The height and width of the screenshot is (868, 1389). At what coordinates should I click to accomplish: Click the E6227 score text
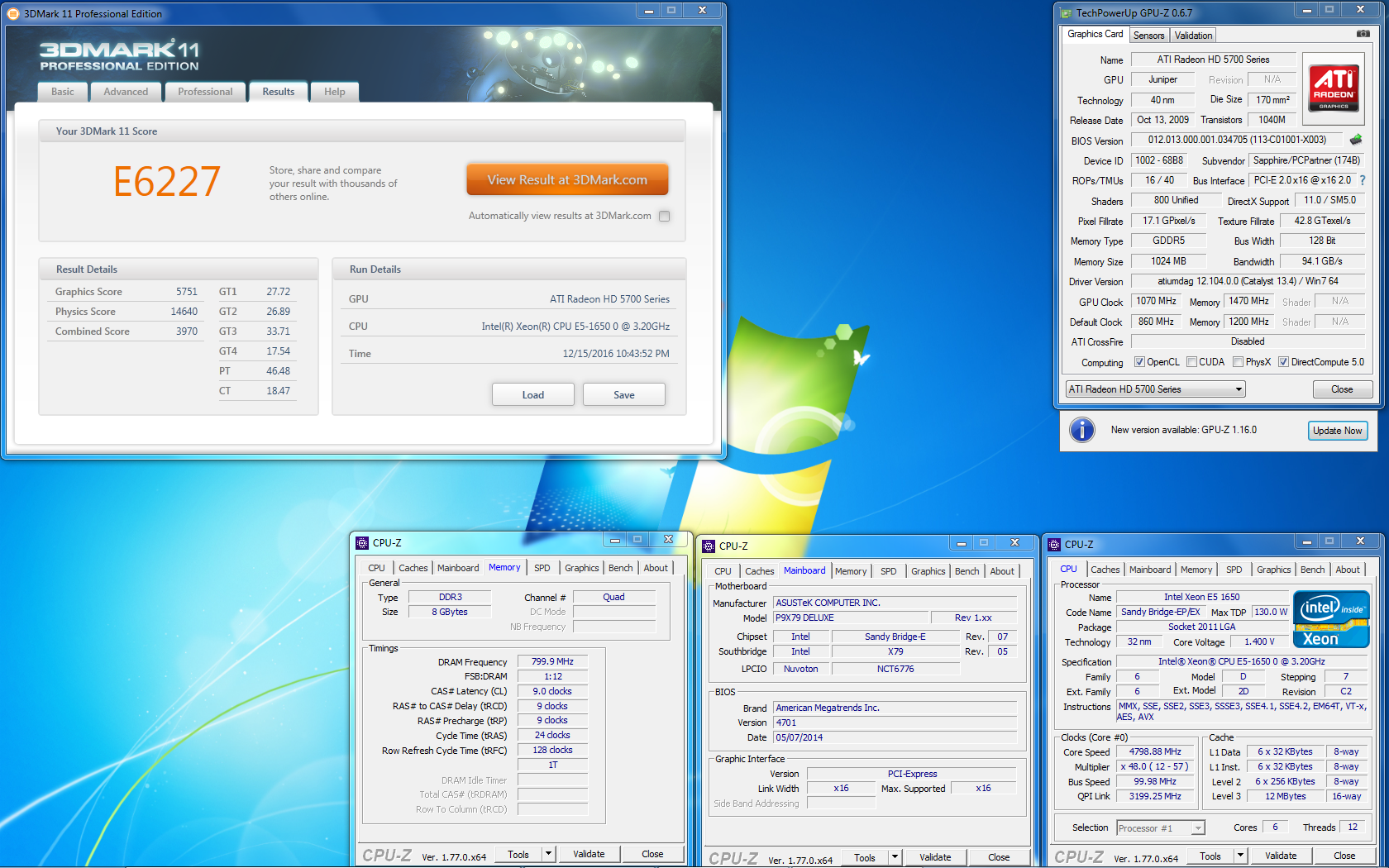167,182
